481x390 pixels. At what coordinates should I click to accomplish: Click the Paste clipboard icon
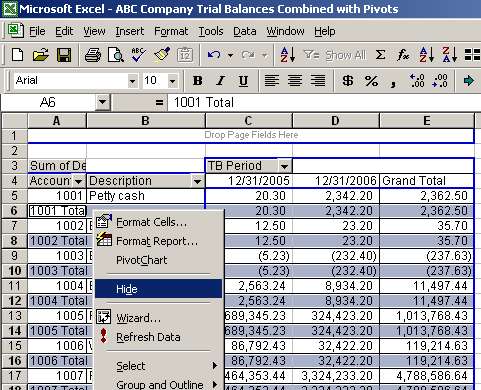pos(185,55)
